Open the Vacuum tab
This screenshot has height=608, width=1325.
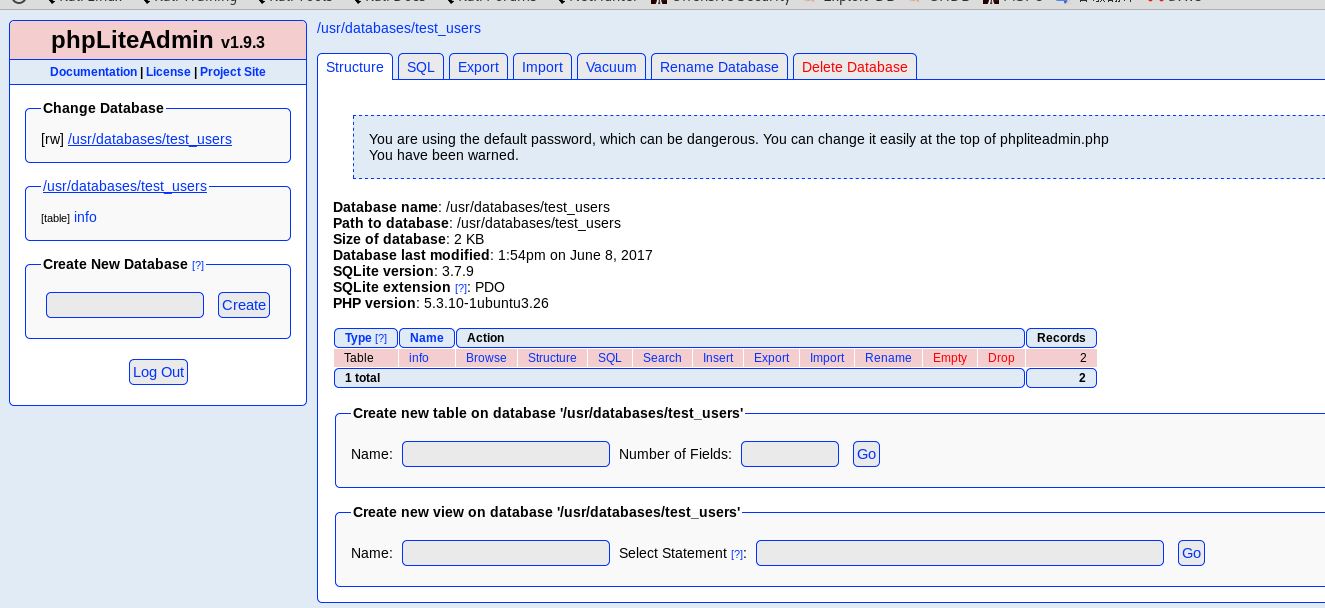click(x=611, y=67)
